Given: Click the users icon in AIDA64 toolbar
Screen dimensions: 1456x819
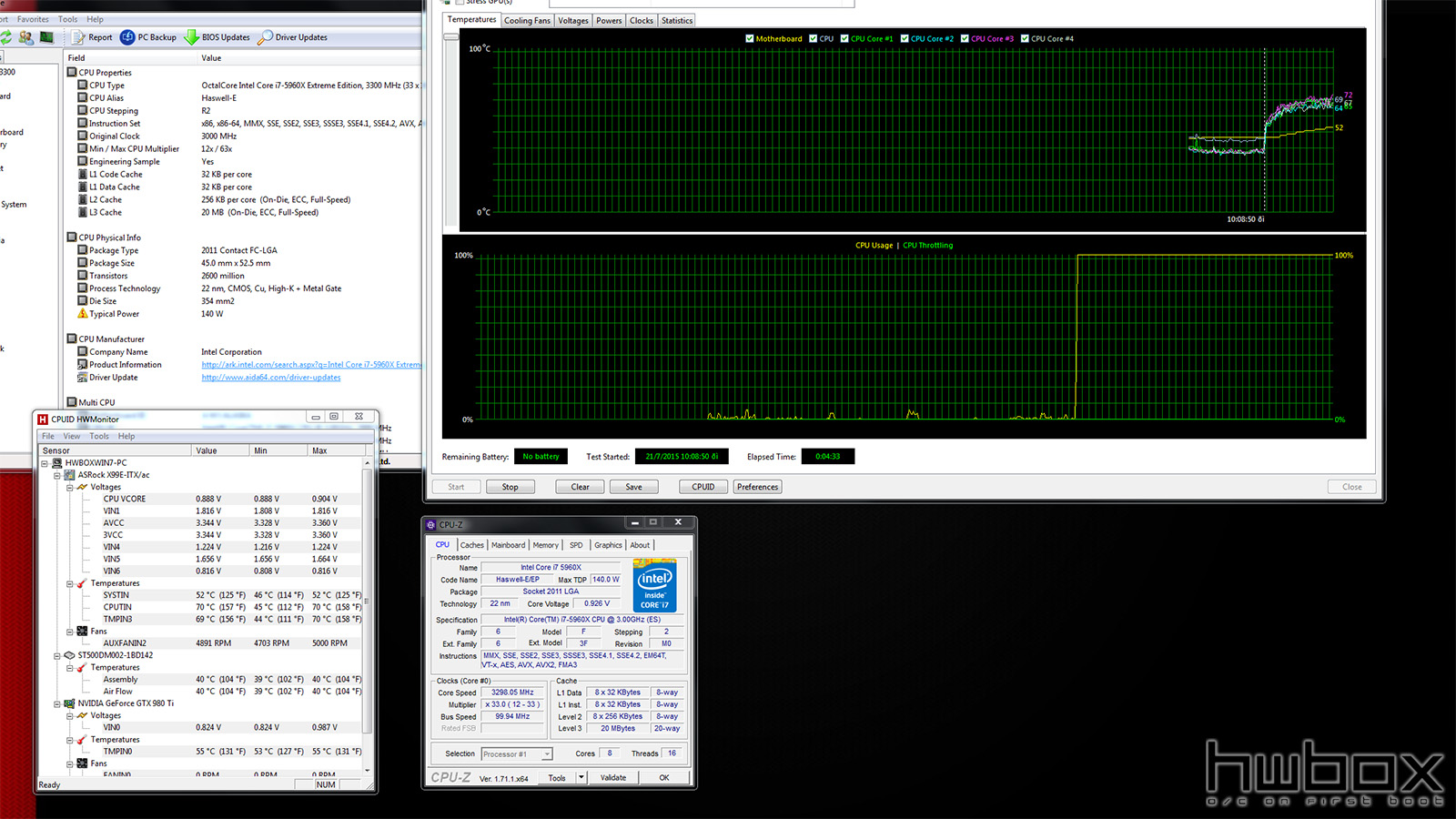Looking at the screenshot, I should coord(25,37).
